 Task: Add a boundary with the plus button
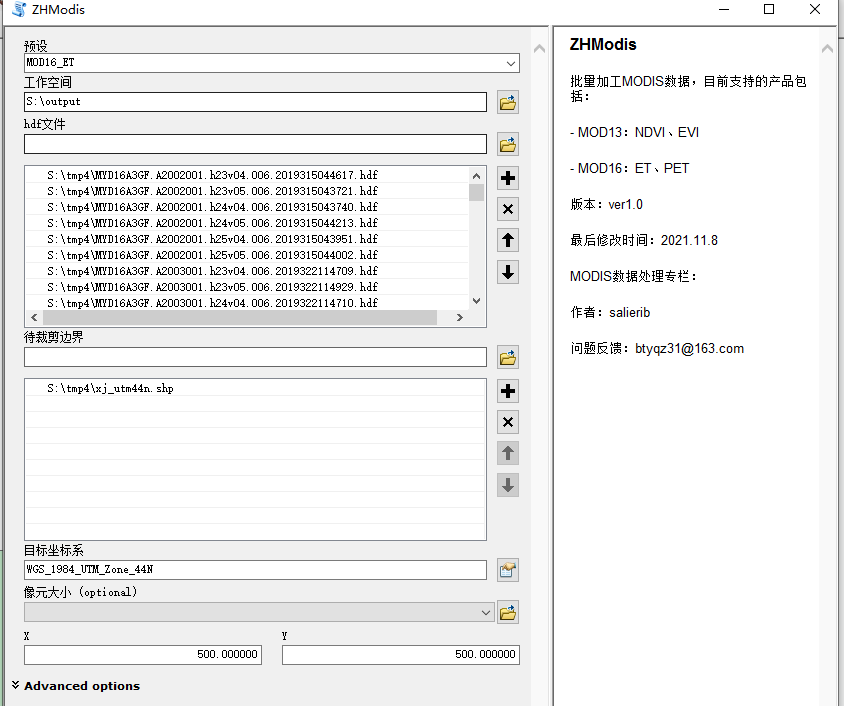point(508,391)
